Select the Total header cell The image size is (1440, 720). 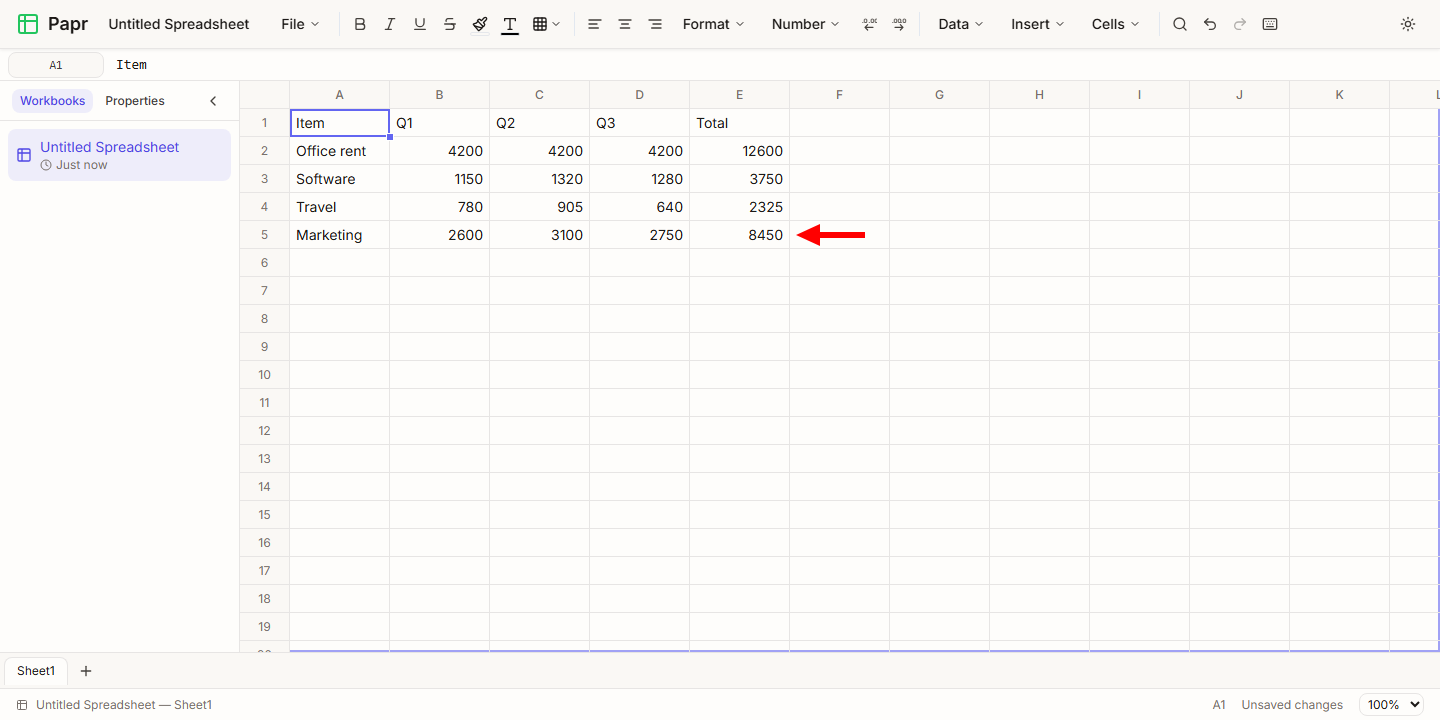click(x=740, y=123)
